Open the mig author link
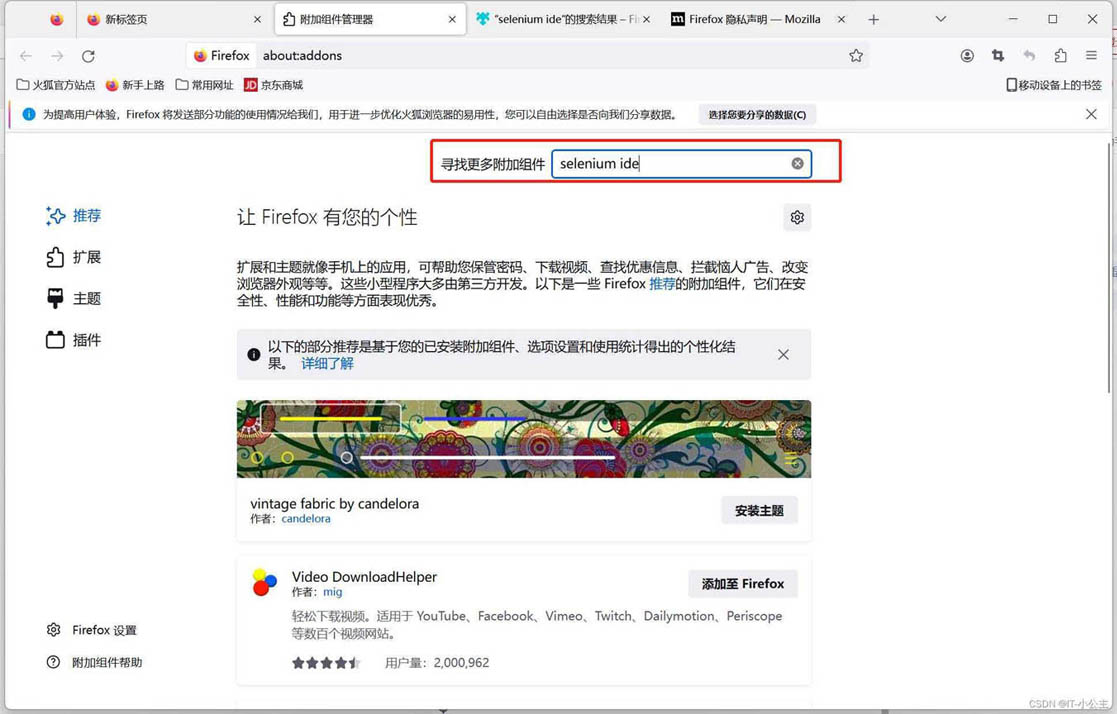The image size is (1117, 714). tap(332, 591)
